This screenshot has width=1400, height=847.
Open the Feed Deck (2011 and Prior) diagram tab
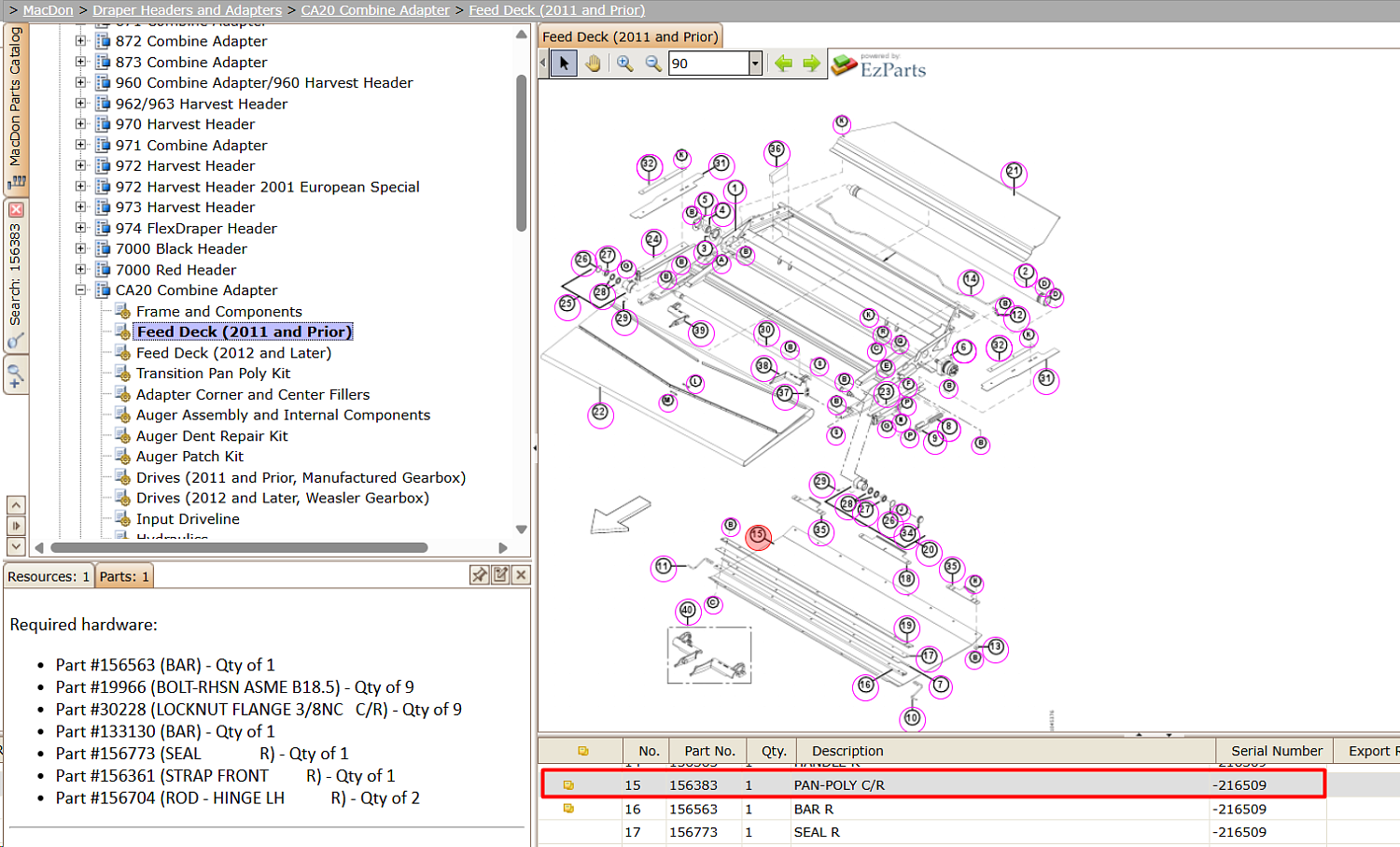pyautogui.click(x=630, y=36)
